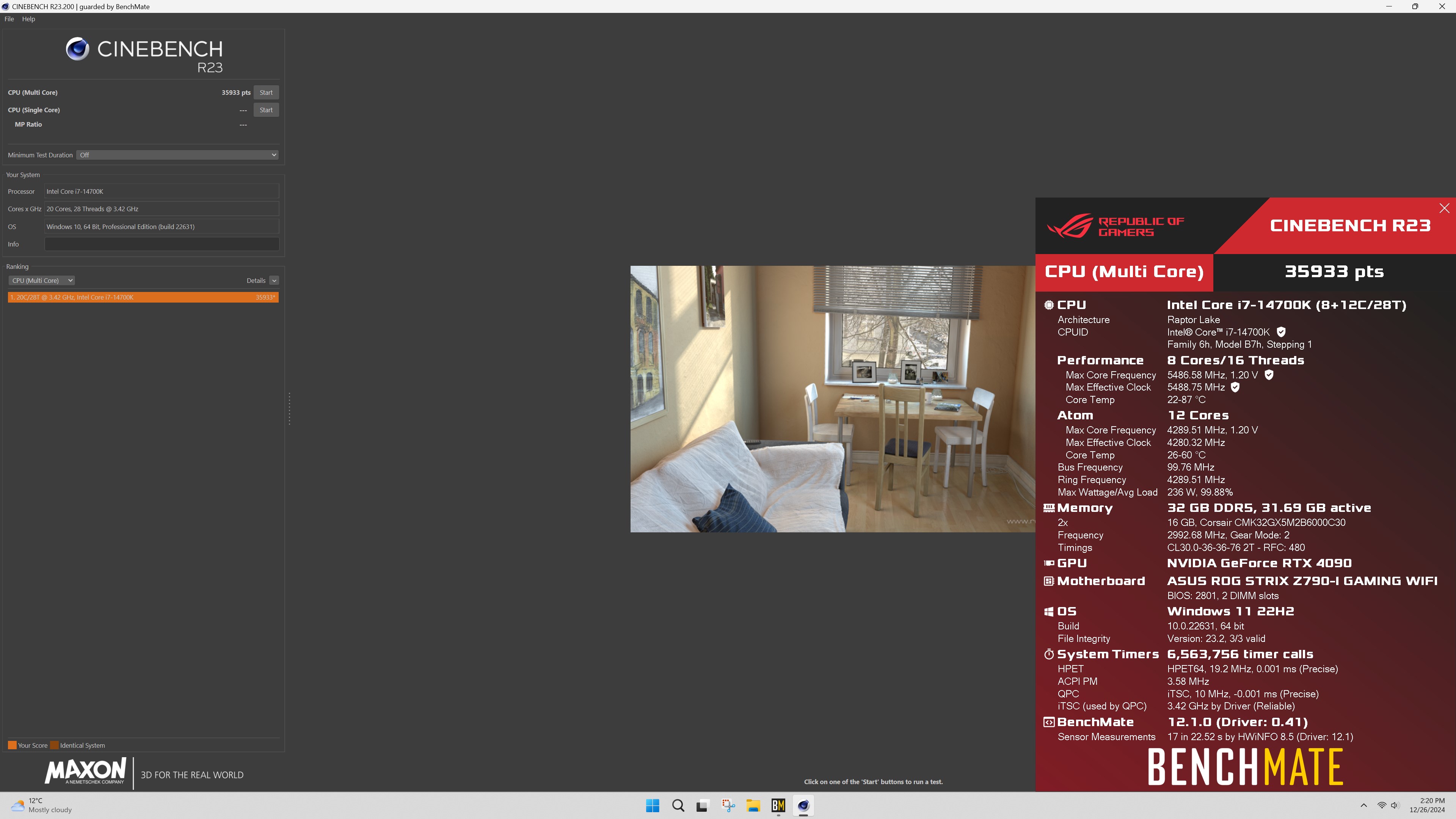Open Task View in taskbar
Viewport: 1456px width, 819px height.
[x=703, y=806]
